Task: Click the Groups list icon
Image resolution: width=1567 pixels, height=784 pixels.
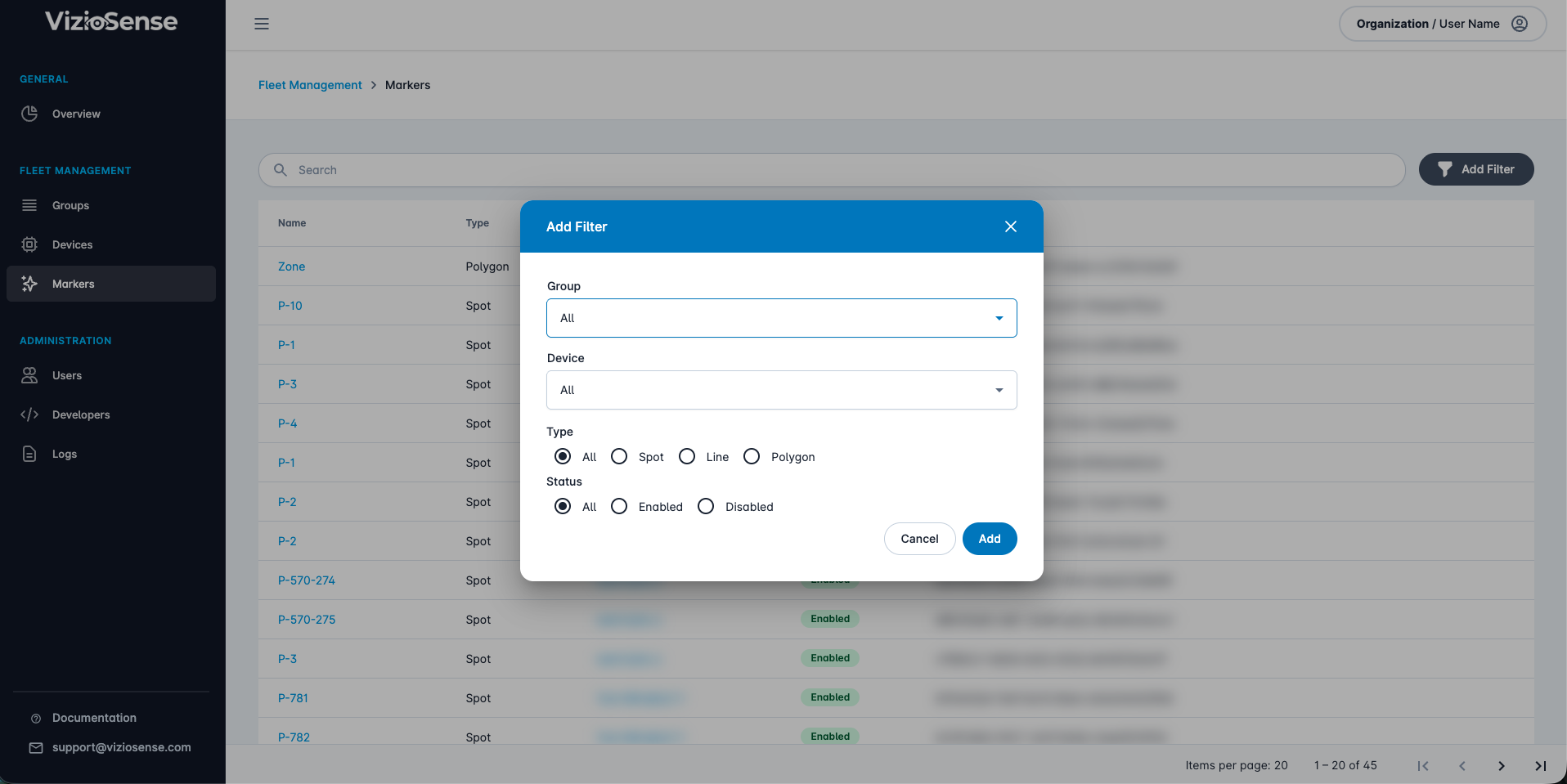Action: (29, 205)
